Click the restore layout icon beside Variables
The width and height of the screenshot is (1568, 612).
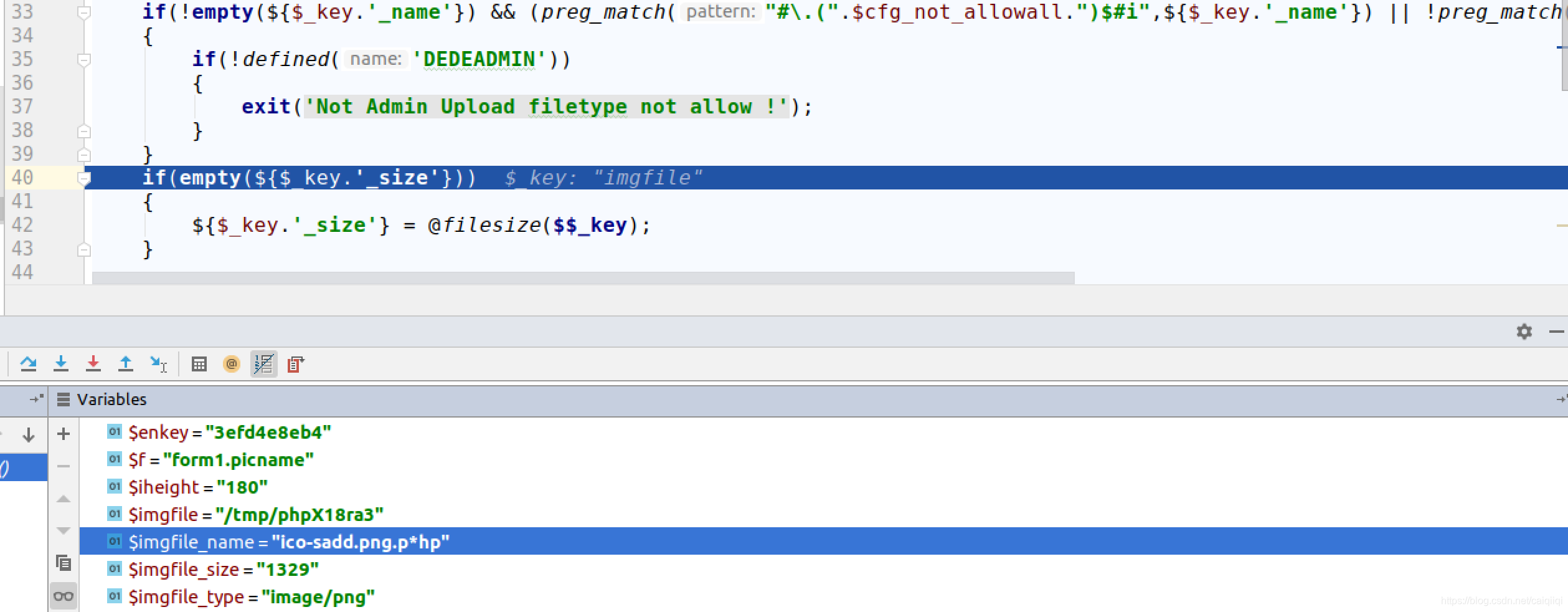coord(37,399)
